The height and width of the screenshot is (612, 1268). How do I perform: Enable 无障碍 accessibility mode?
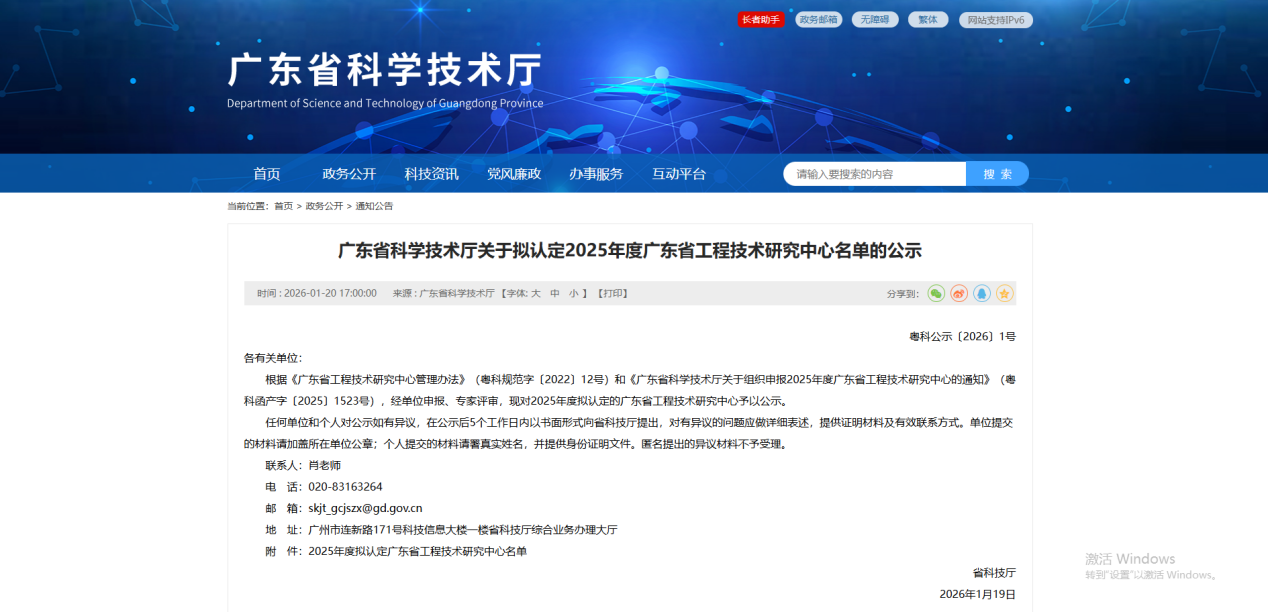click(x=875, y=19)
